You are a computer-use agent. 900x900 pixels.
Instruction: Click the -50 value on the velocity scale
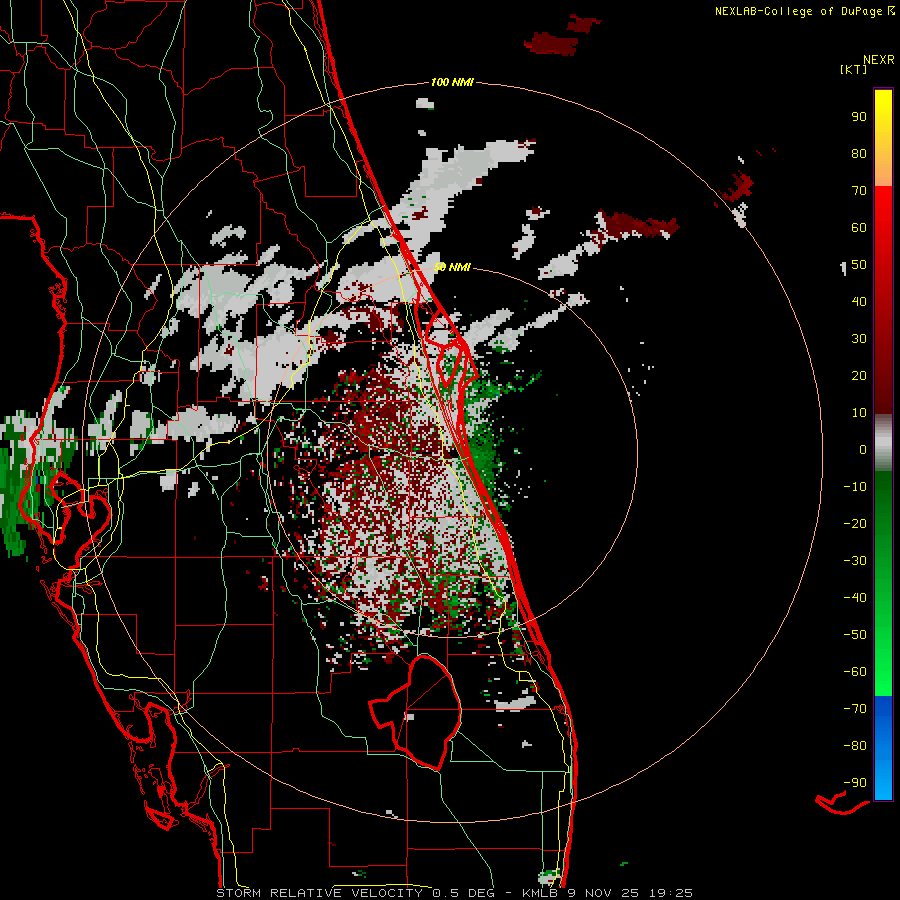855,635
